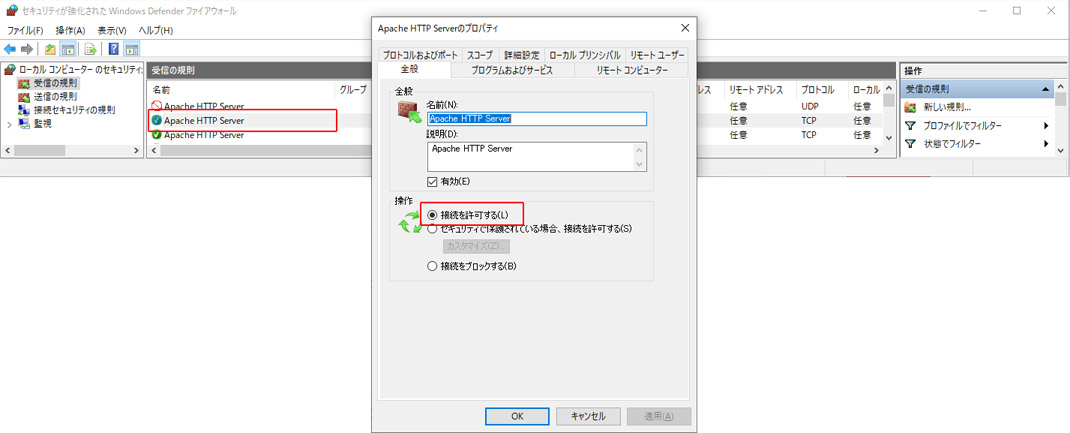Open help via the blue question mark icon

114,49
